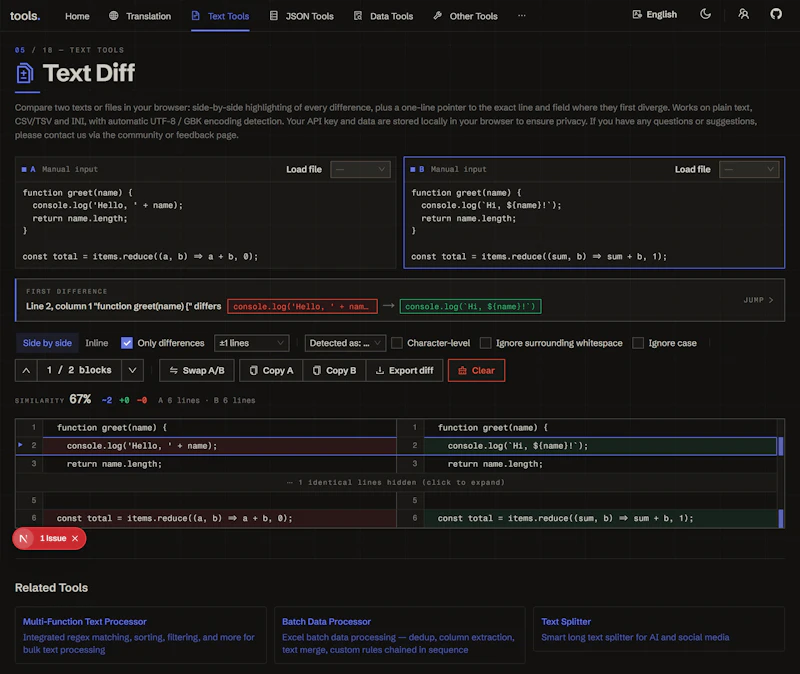
Task: Click inside text input area A
Action: click(x=206, y=224)
